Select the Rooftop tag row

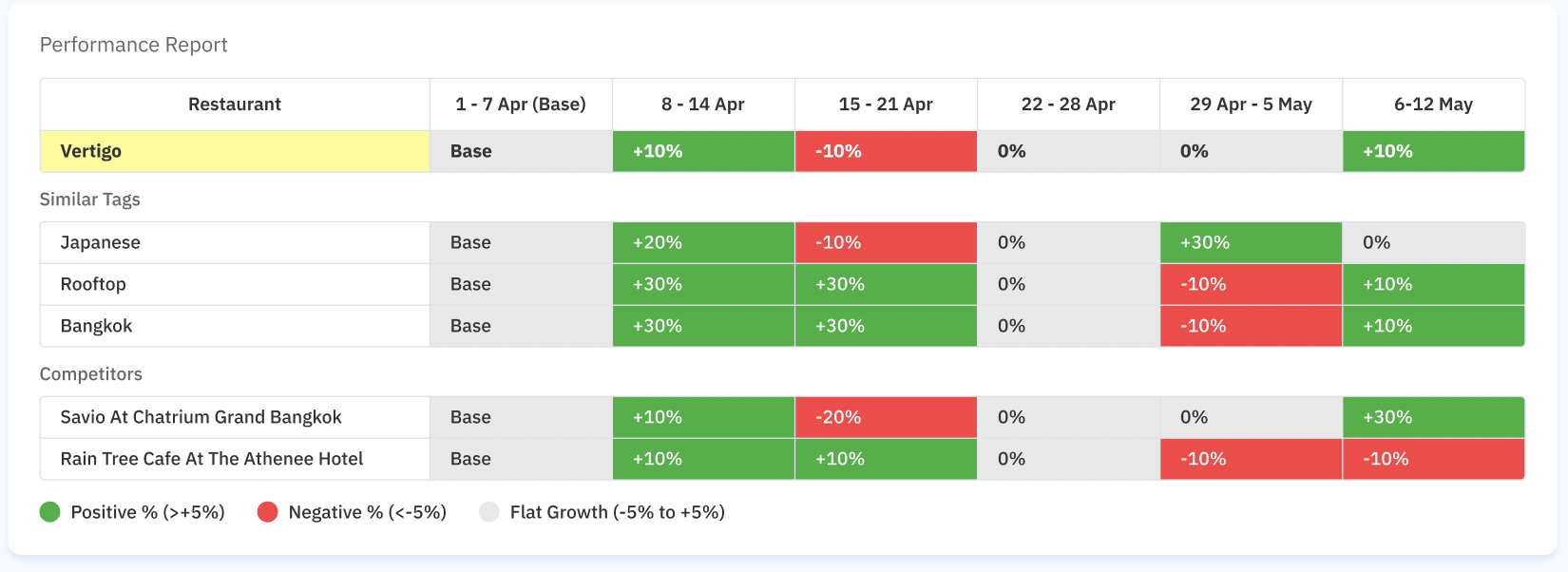tap(93, 284)
